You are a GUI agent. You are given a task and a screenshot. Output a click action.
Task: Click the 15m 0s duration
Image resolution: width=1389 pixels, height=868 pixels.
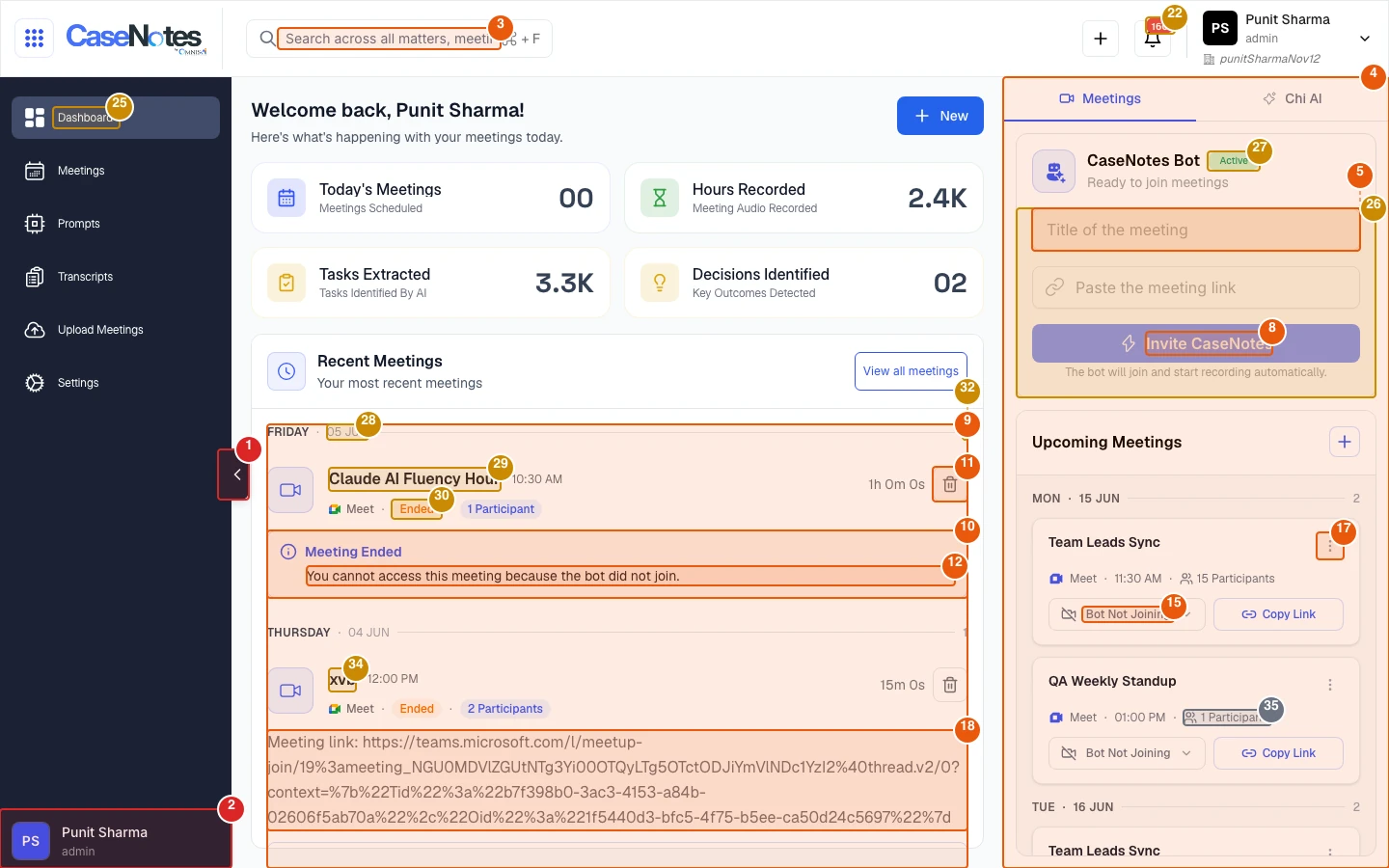[902, 685]
